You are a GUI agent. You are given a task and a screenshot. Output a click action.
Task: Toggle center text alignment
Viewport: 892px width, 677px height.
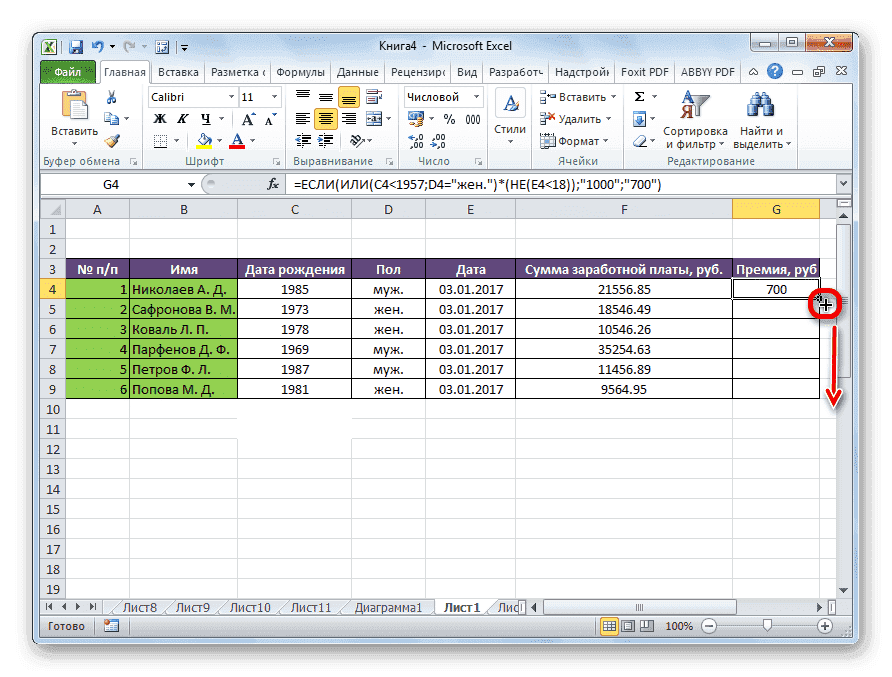[x=325, y=119]
